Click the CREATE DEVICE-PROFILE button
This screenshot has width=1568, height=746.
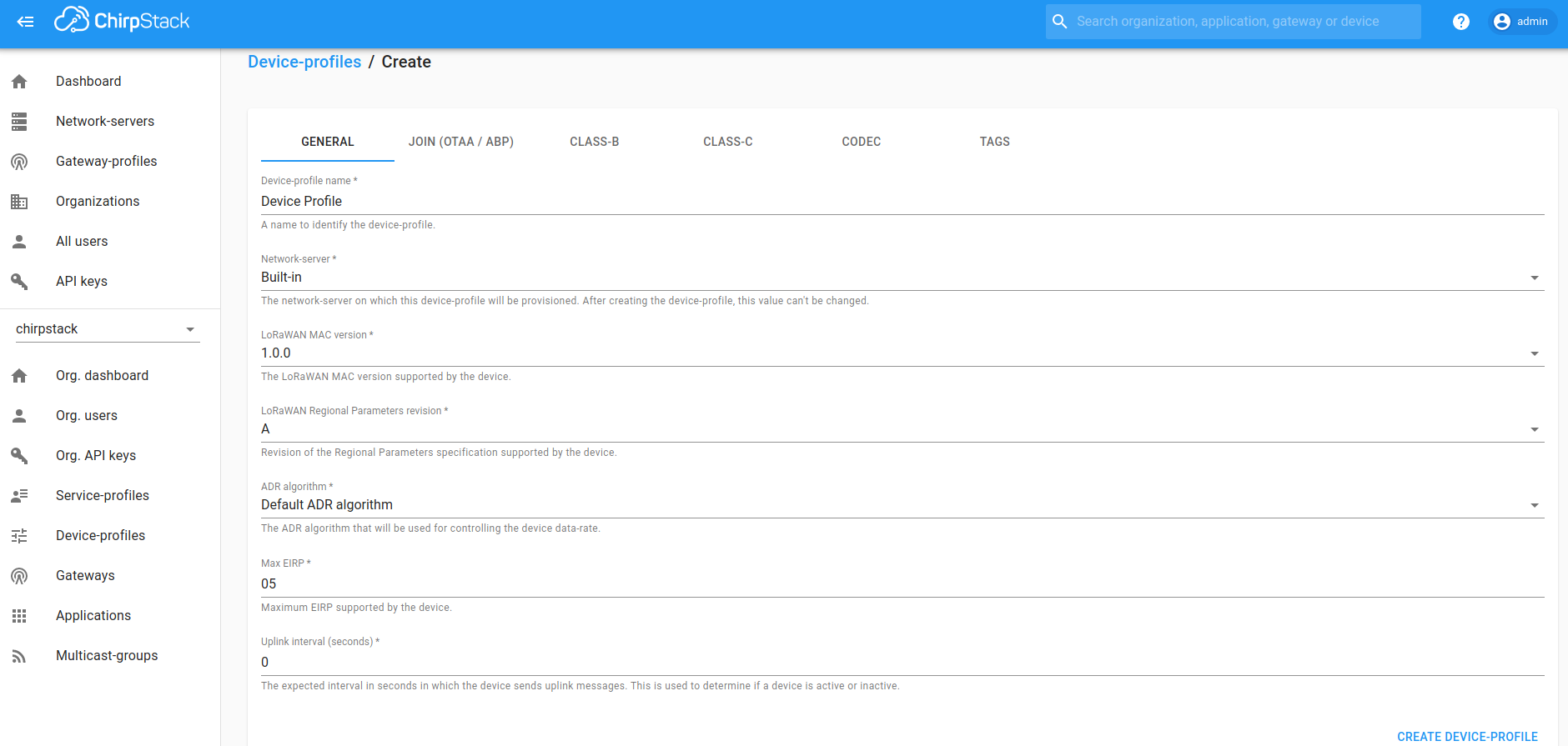point(1466,737)
